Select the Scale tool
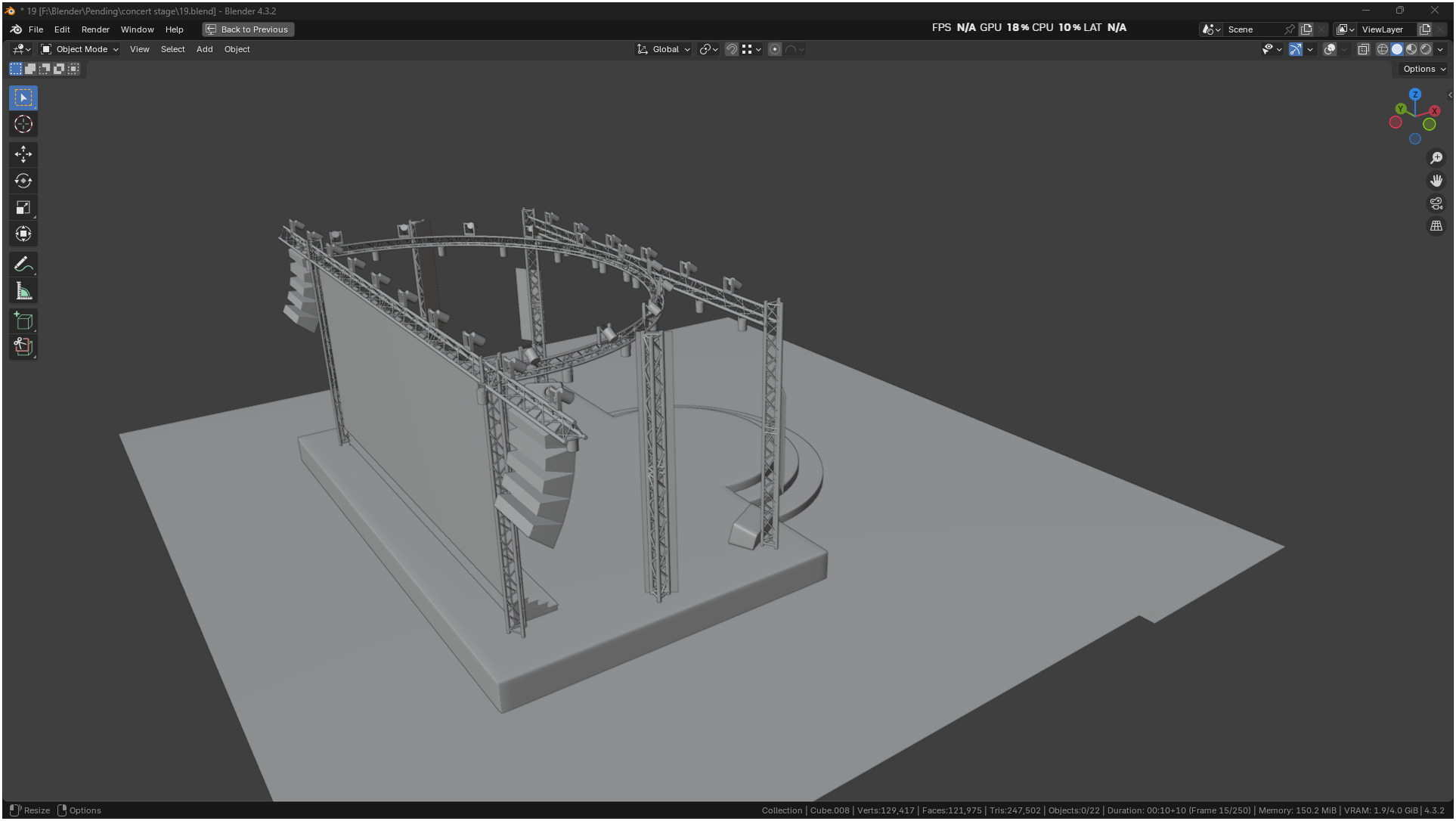Image resolution: width=1456 pixels, height=821 pixels. point(23,207)
